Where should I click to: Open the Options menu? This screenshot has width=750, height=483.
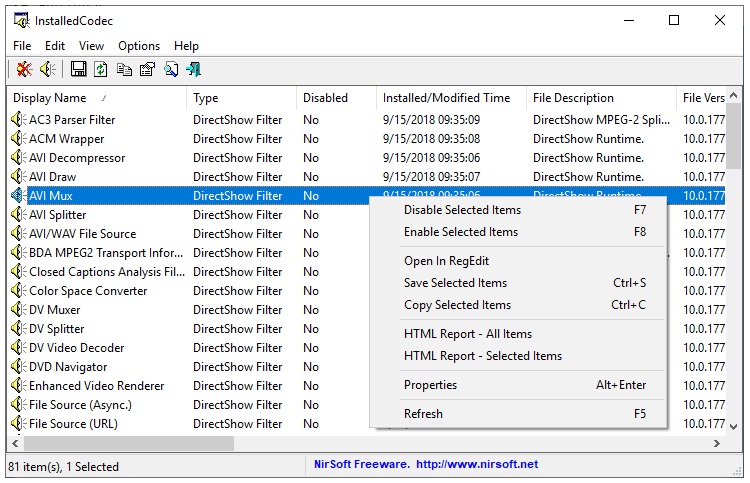coord(139,46)
